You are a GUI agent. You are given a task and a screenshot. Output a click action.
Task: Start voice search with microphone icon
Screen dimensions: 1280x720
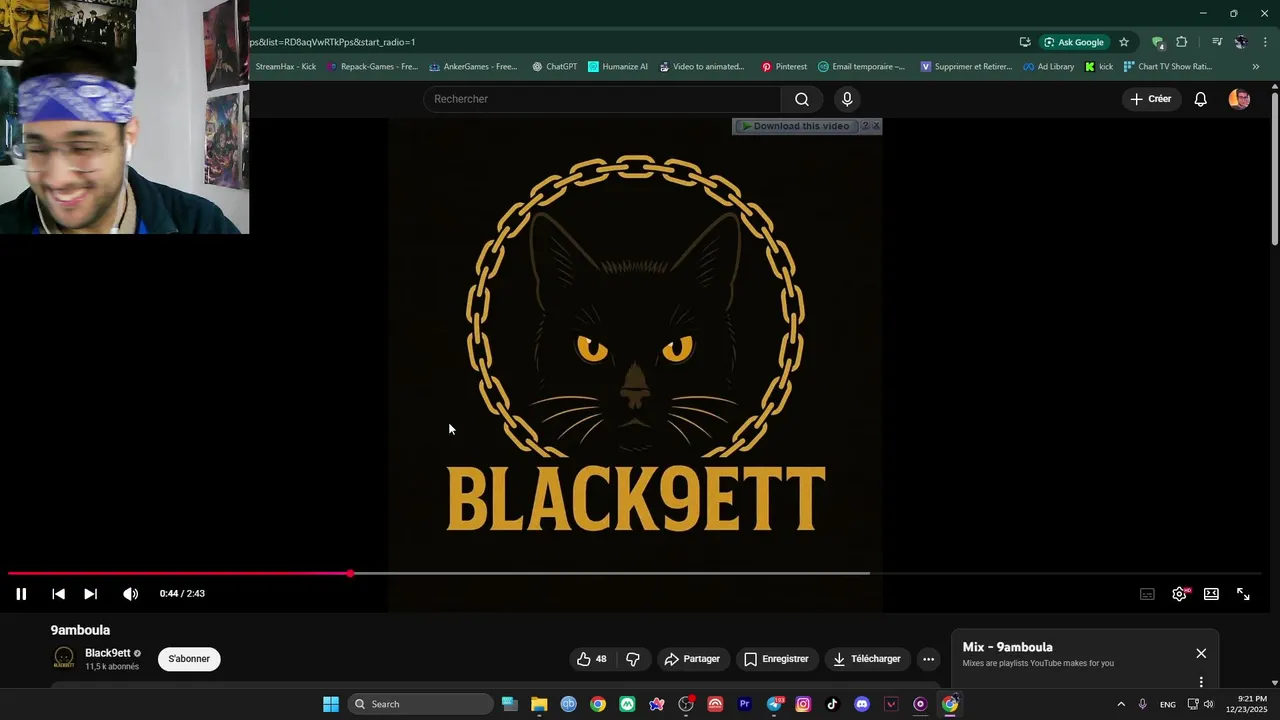coord(847,99)
